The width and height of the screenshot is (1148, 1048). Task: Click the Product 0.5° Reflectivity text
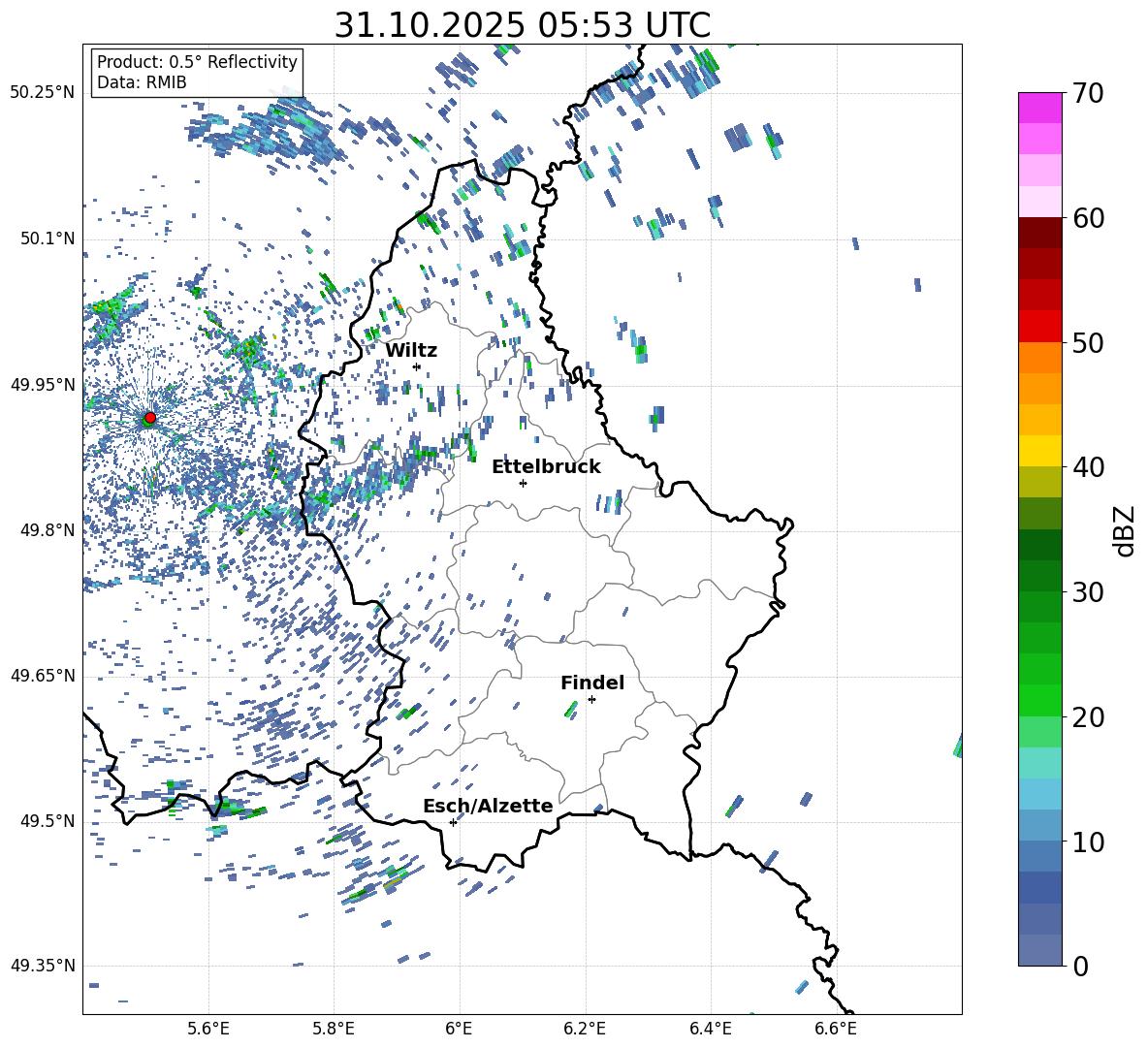(197, 62)
